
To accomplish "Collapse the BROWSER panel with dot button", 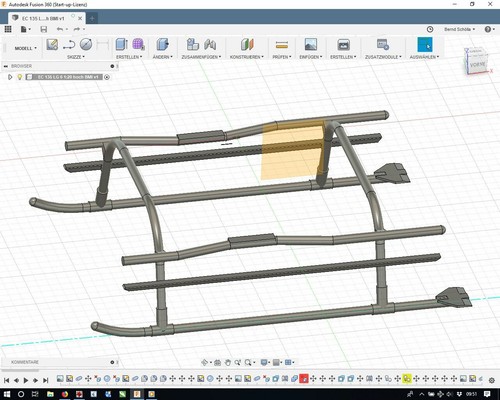I will click(x=112, y=66).
